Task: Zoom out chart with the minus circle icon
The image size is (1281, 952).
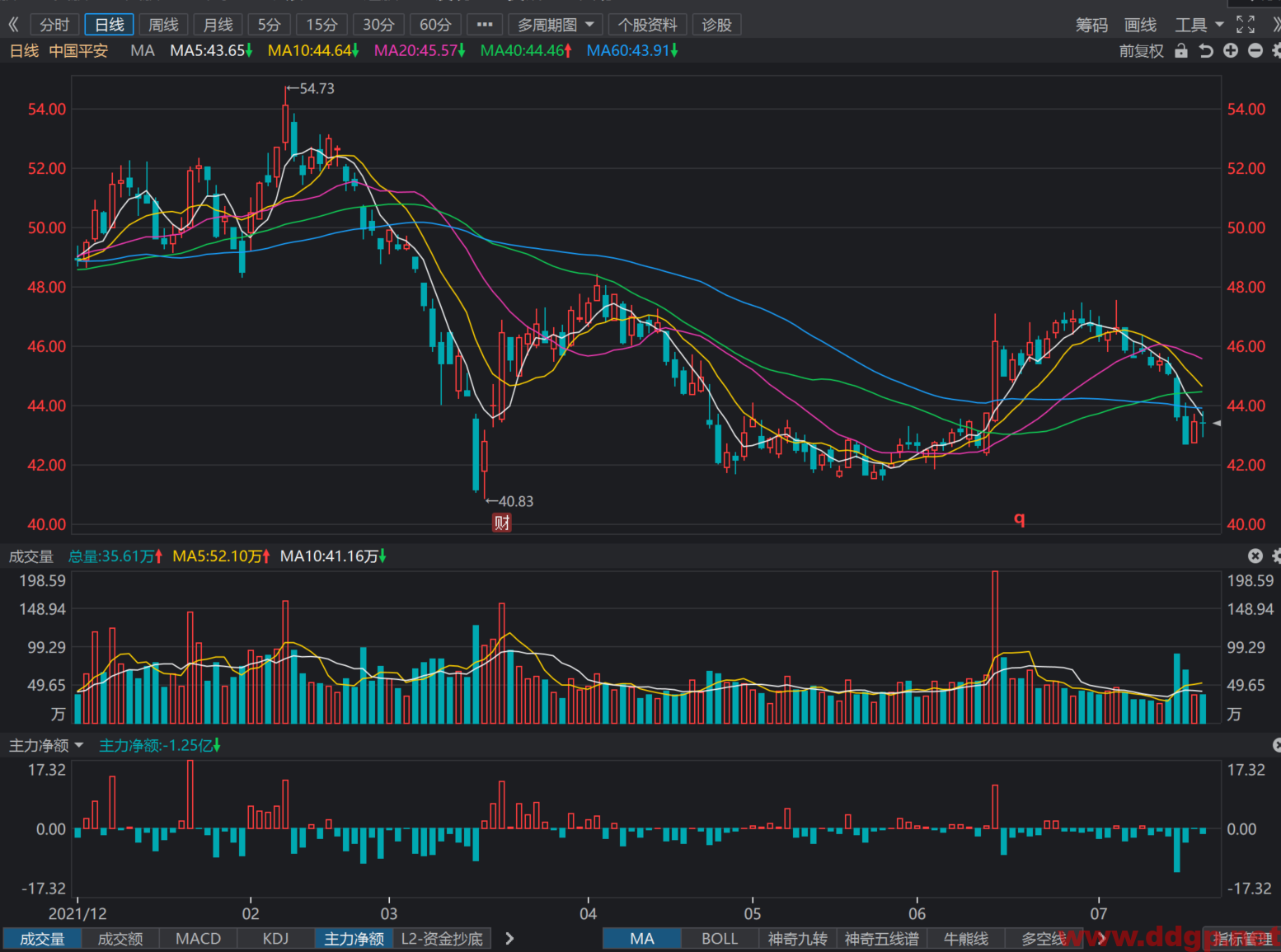Action: tap(1255, 51)
